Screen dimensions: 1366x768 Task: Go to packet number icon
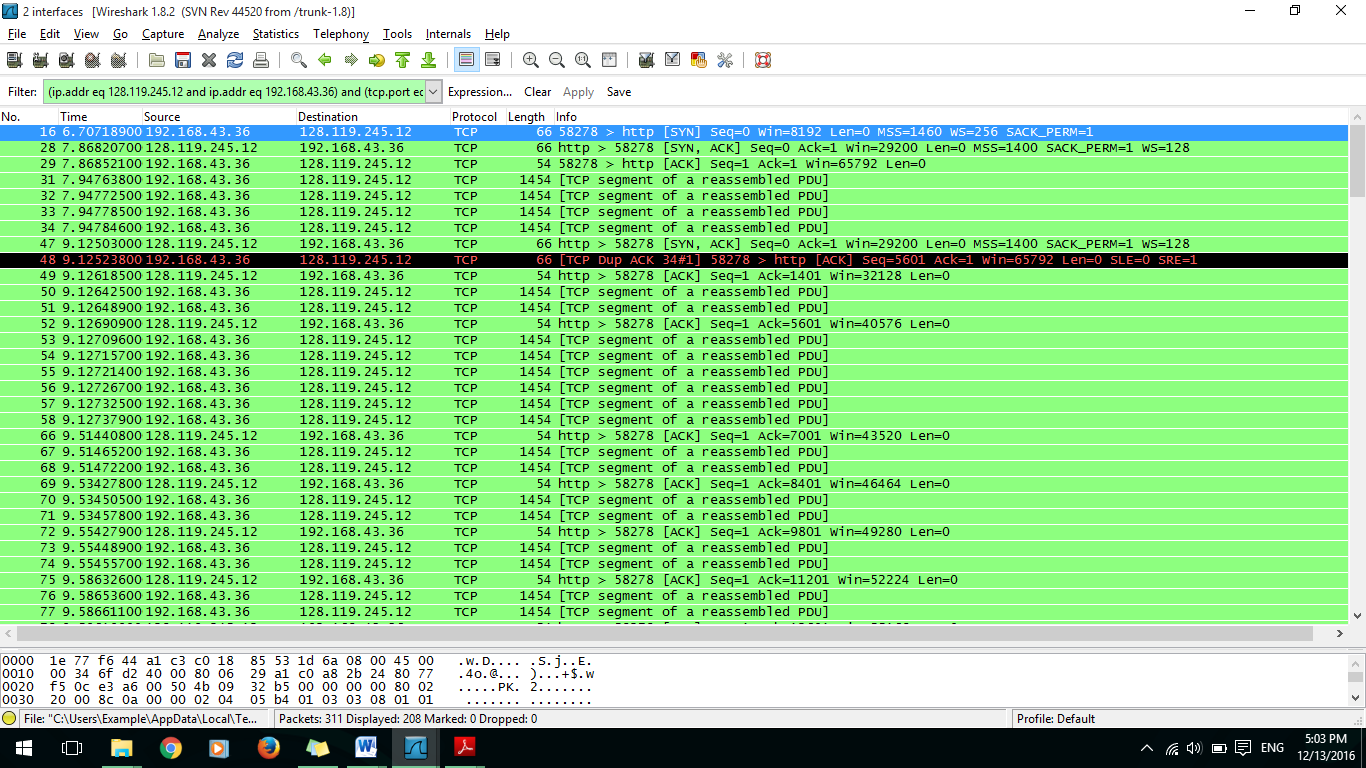[377, 60]
